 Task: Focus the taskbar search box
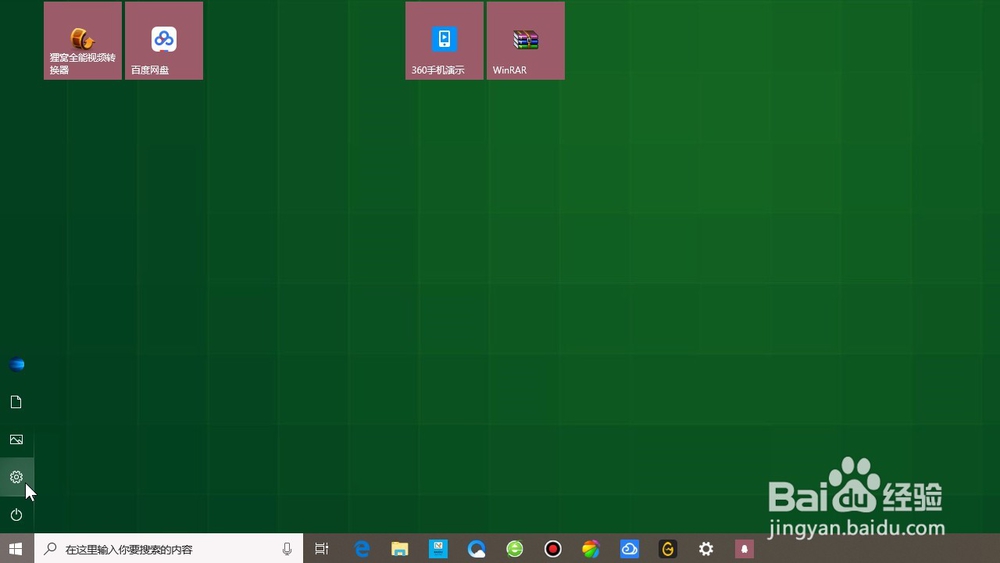168,548
